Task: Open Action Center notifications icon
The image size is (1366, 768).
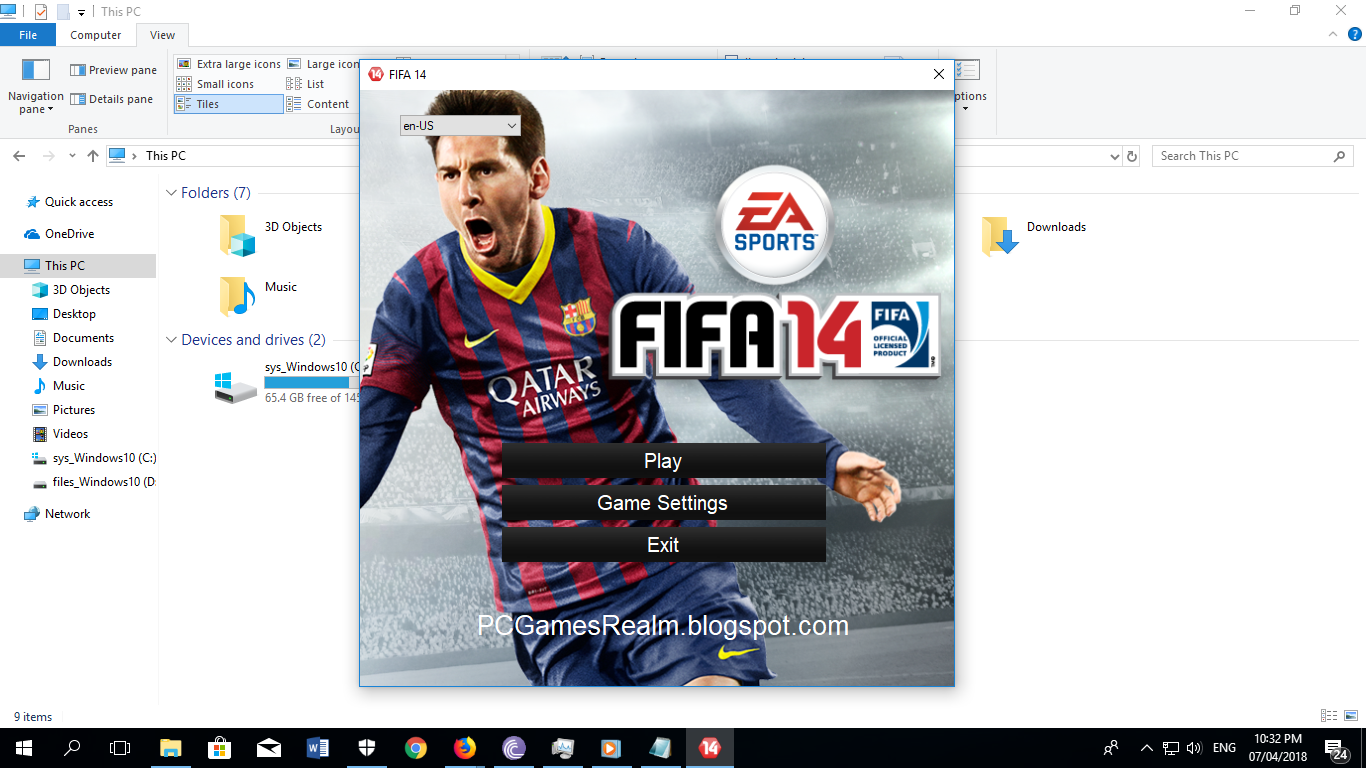Action: coord(1336,748)
